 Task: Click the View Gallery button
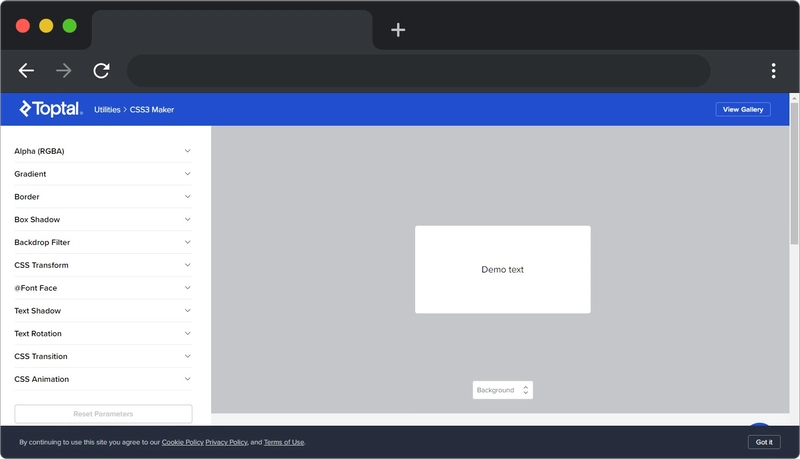point(743,109)
